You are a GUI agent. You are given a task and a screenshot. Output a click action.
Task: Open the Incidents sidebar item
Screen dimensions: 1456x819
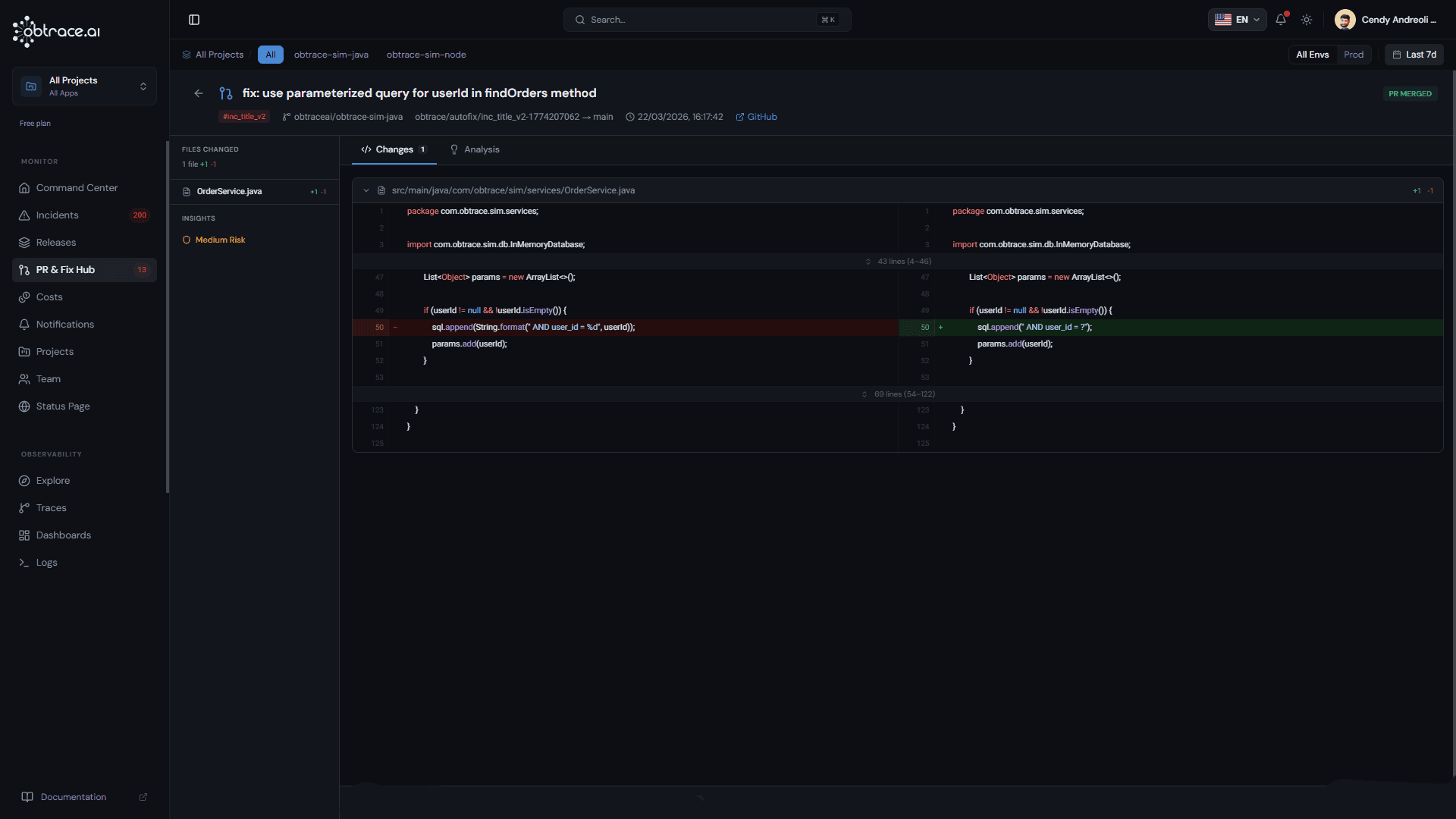[x=58, y=215]
